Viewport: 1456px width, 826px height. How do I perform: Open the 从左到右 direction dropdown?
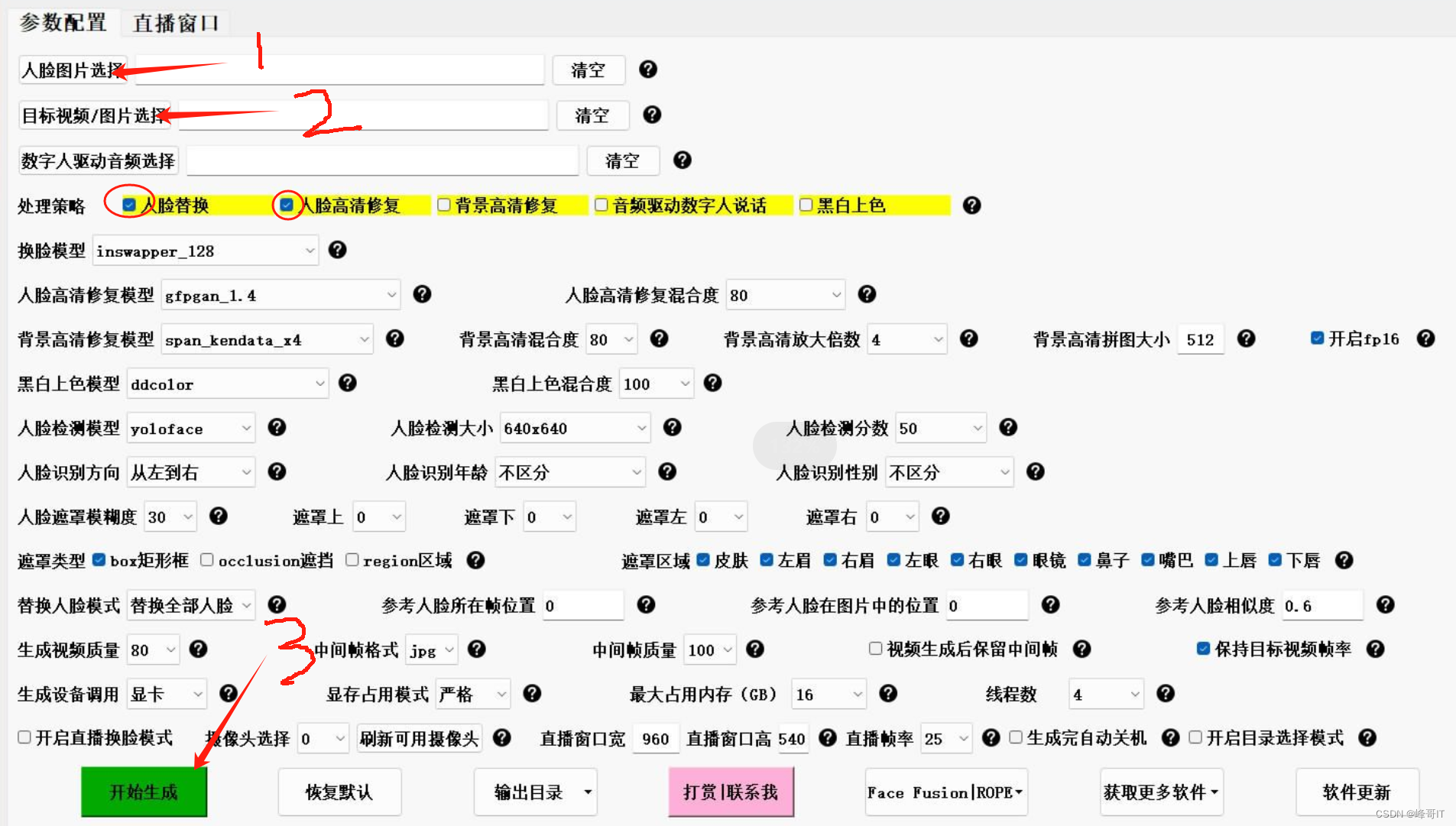click(x=191, y=472)
